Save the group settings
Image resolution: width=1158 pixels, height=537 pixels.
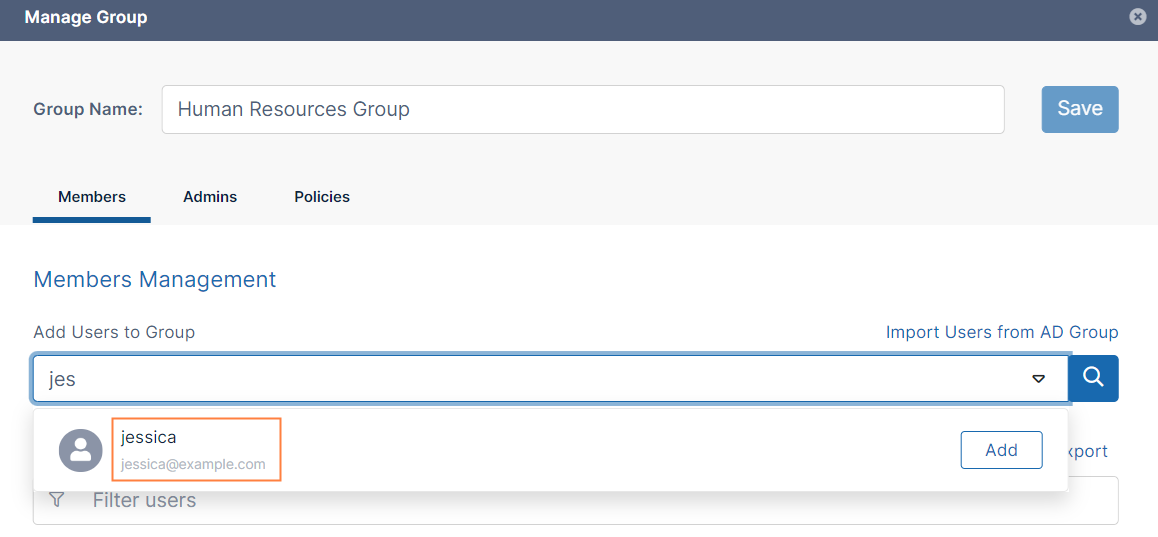point(1080,109)
